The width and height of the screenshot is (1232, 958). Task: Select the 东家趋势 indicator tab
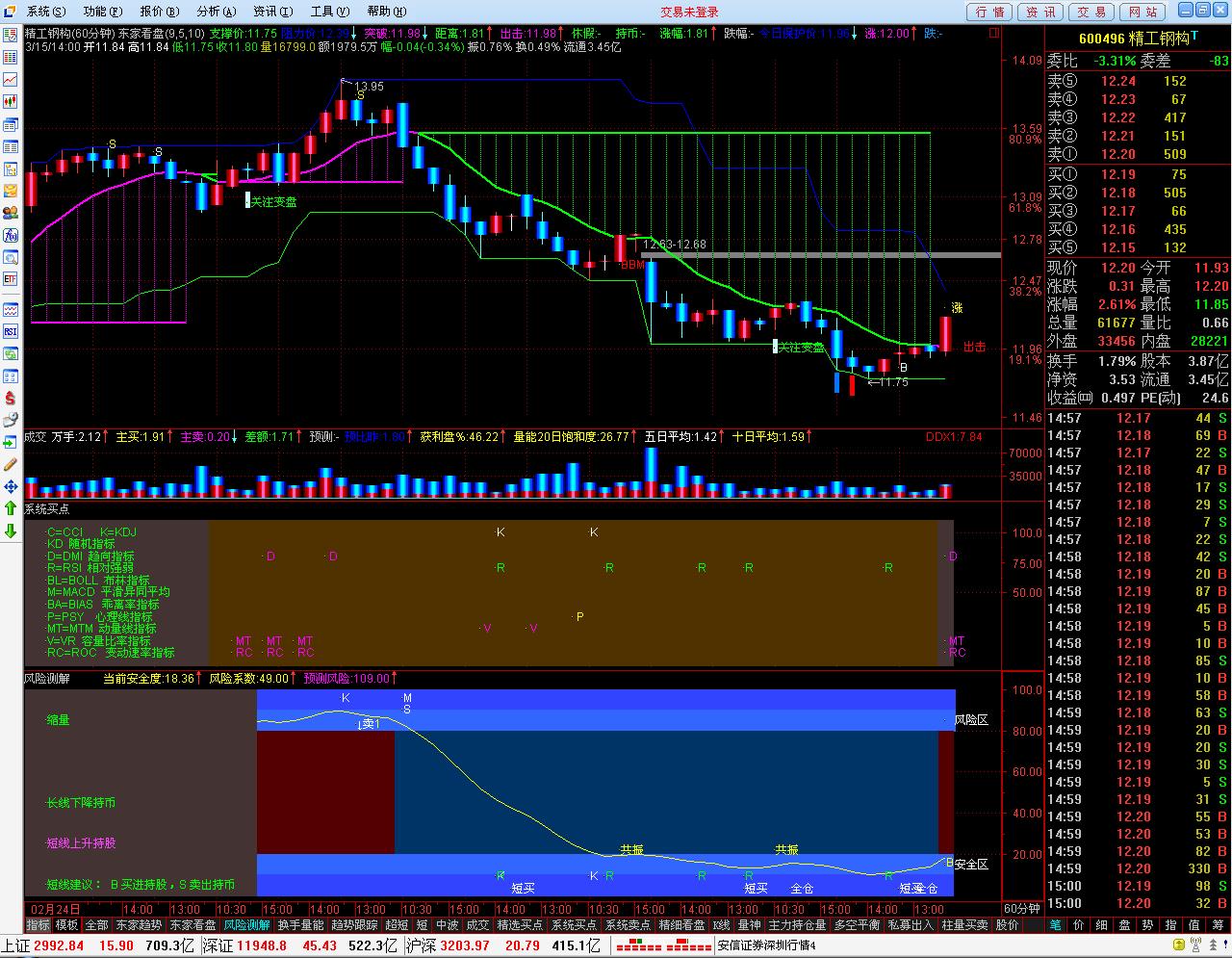(139, 925)
